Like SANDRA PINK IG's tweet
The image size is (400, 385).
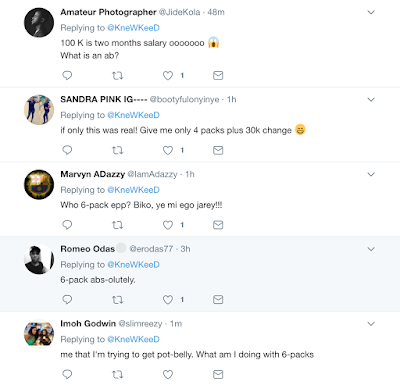tap(168, 150)
